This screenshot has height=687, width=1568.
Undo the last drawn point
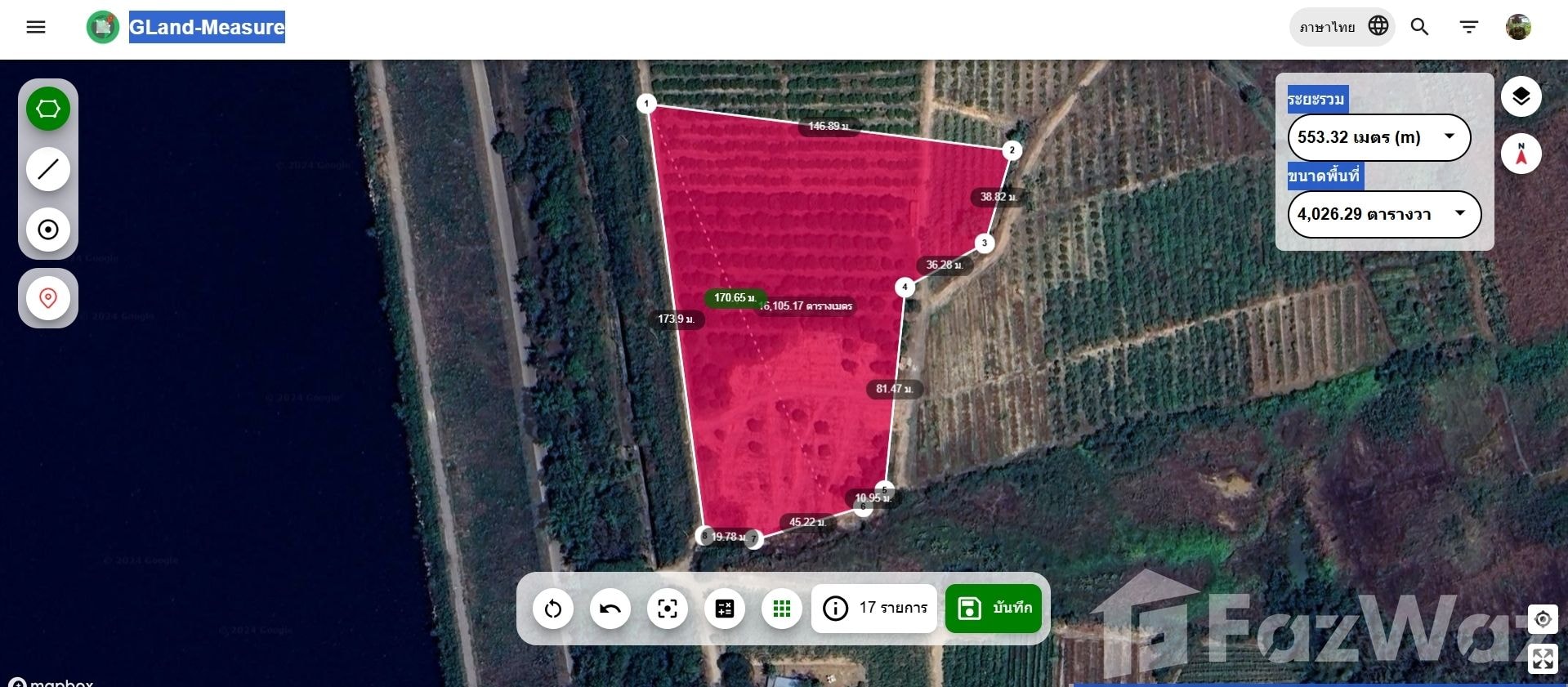[x=610, y=609]
